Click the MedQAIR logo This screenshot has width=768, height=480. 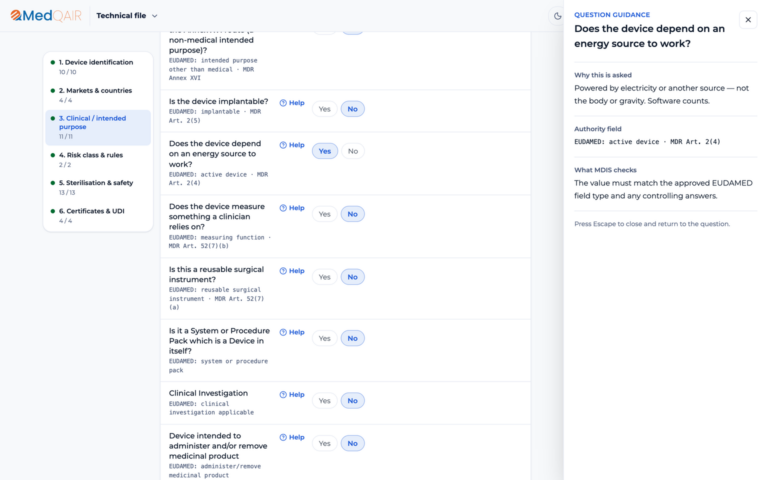pos(46,16)
